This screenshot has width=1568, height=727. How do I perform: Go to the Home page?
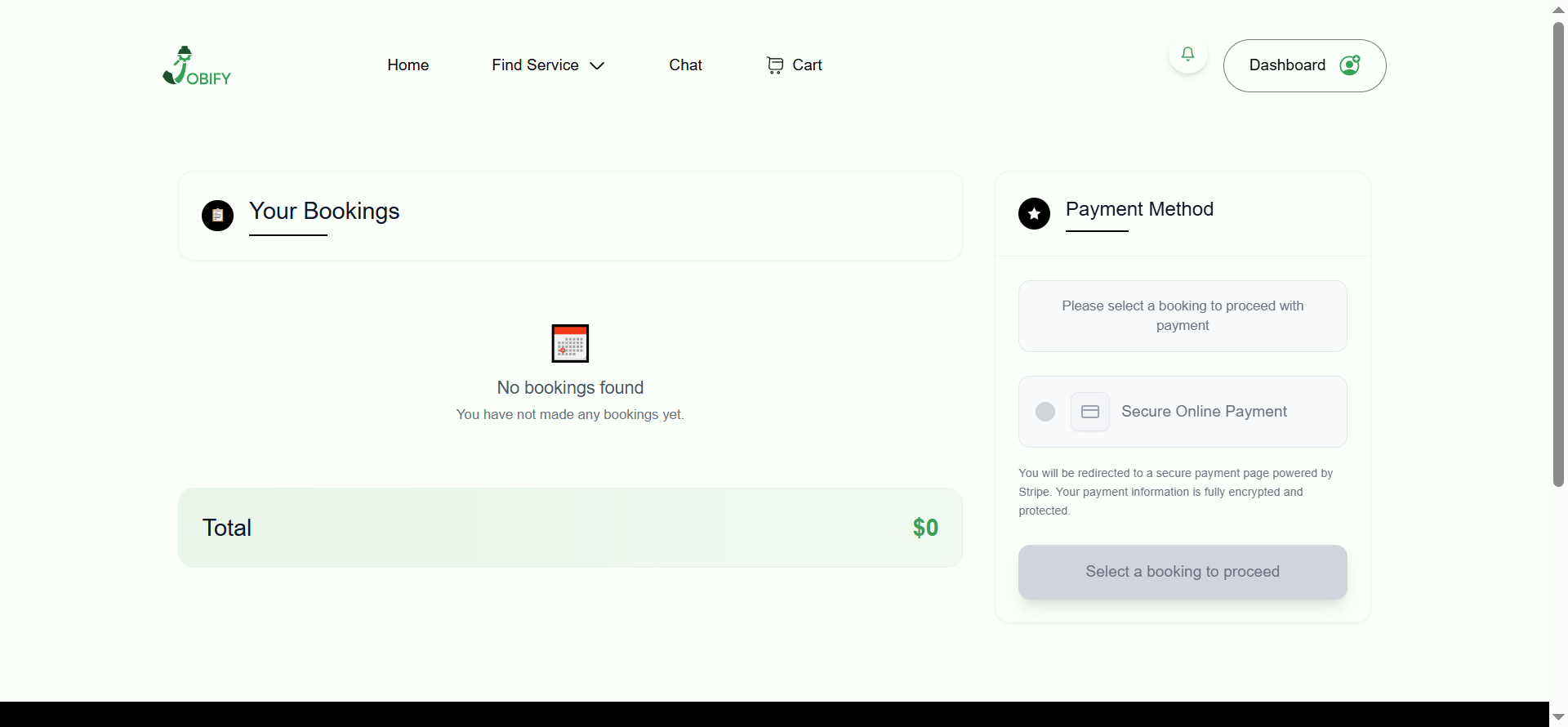point(408,65)
